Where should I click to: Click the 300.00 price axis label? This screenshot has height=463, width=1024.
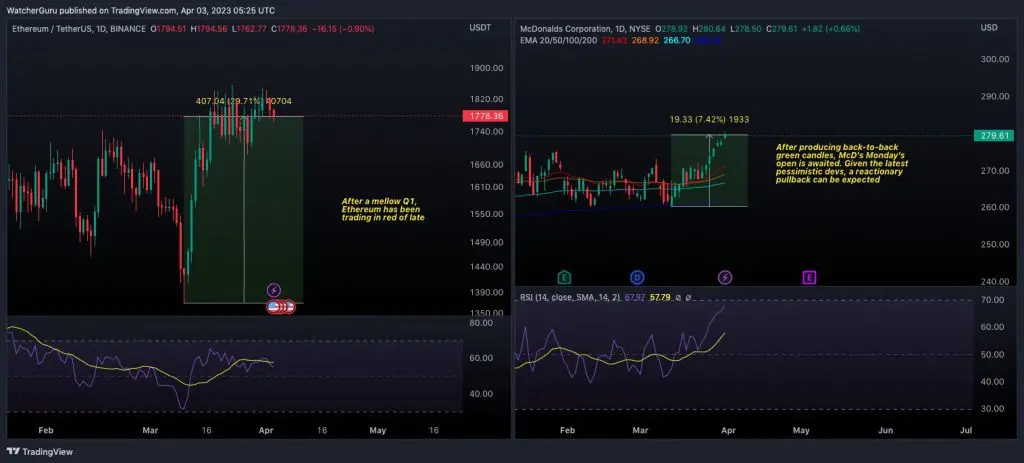click(x=995, y=59)
